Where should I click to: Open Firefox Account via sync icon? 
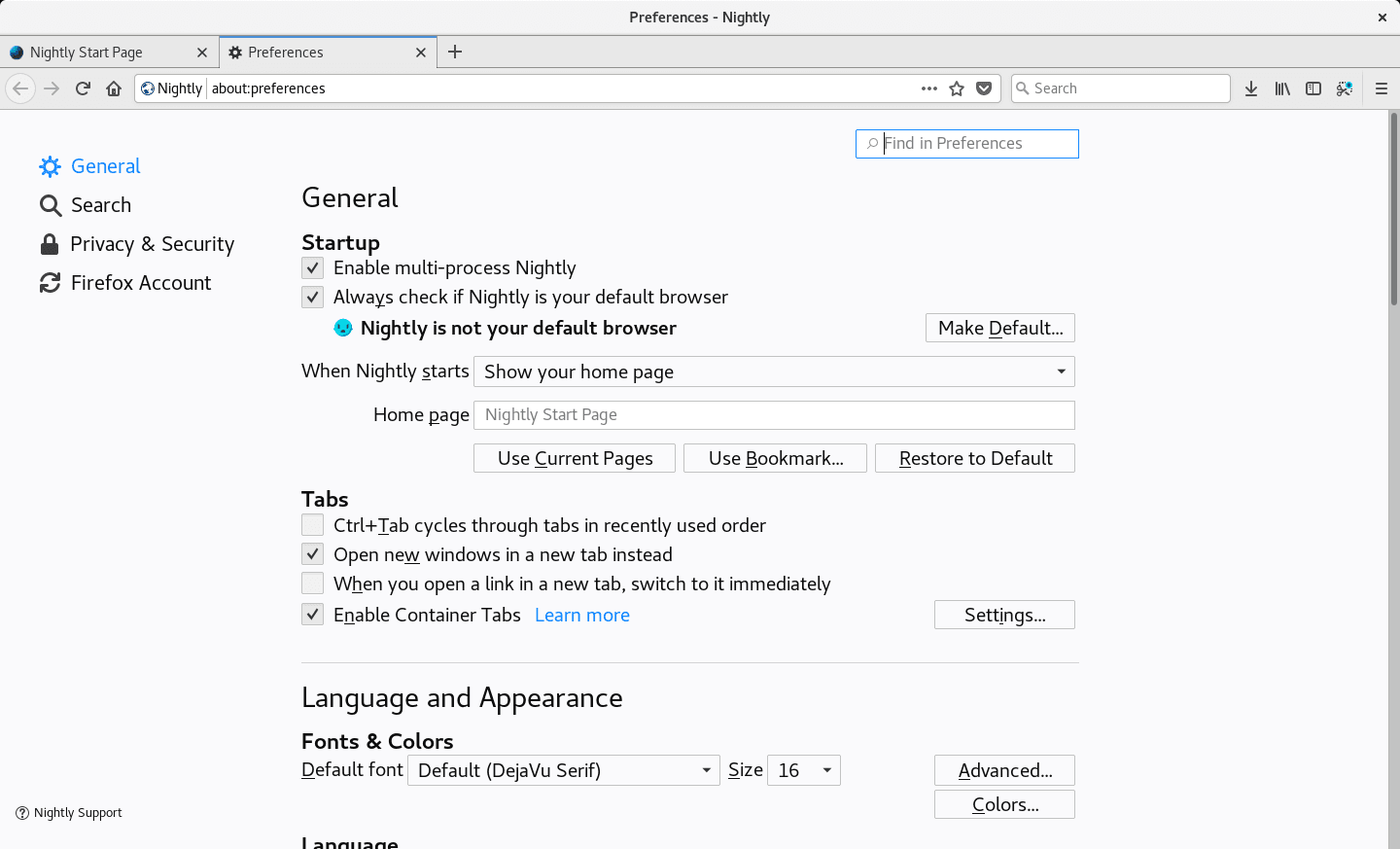coord(50,283)
